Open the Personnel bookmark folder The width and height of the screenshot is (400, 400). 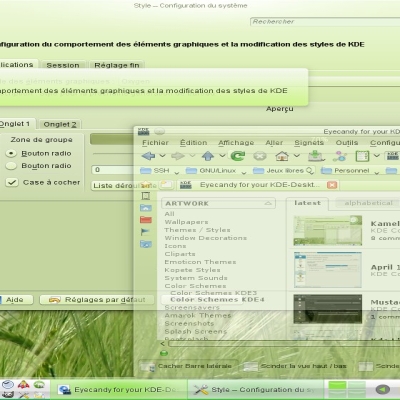[x=346, y=171]
